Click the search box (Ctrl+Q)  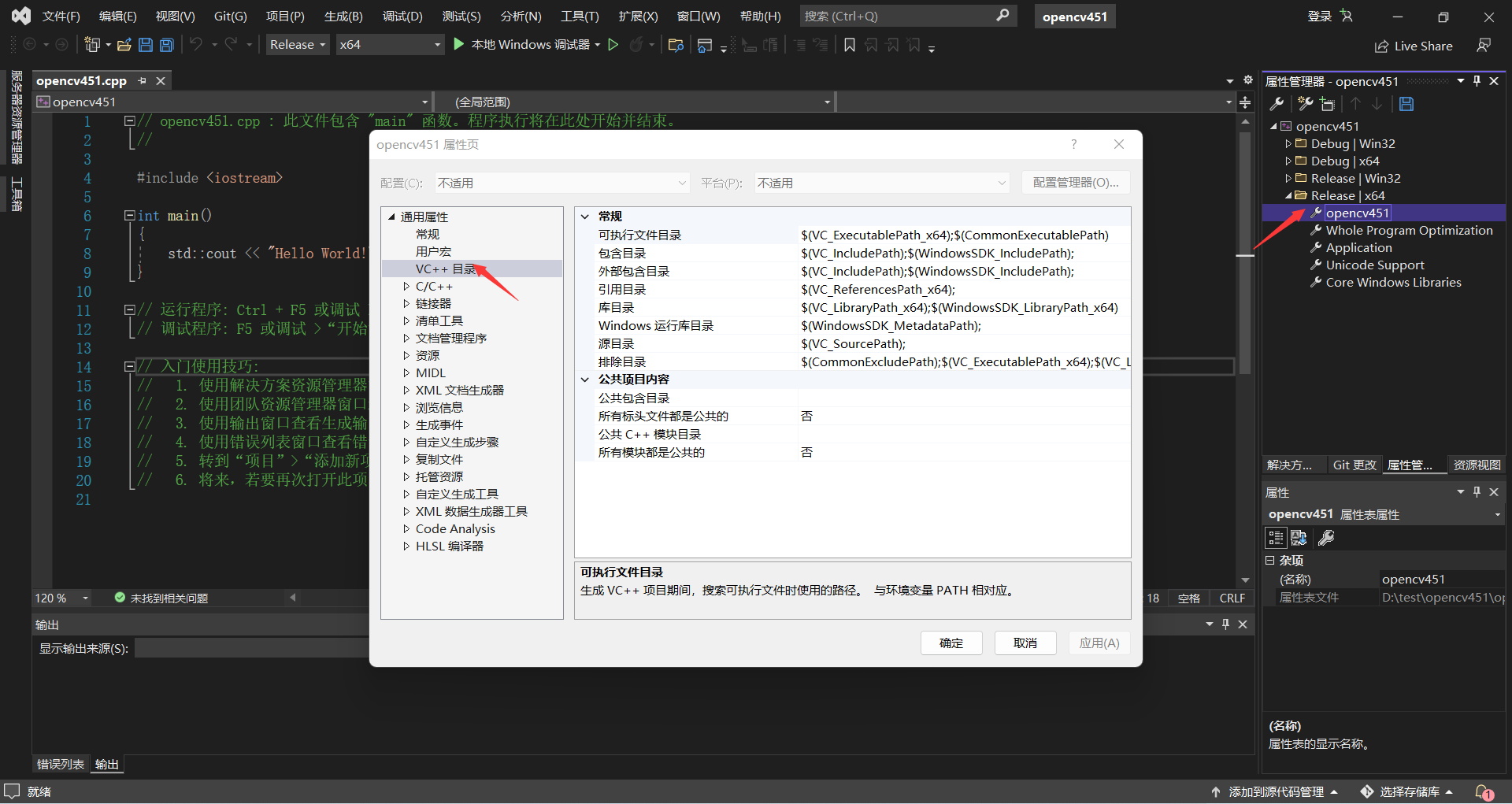tap(908, 16)
